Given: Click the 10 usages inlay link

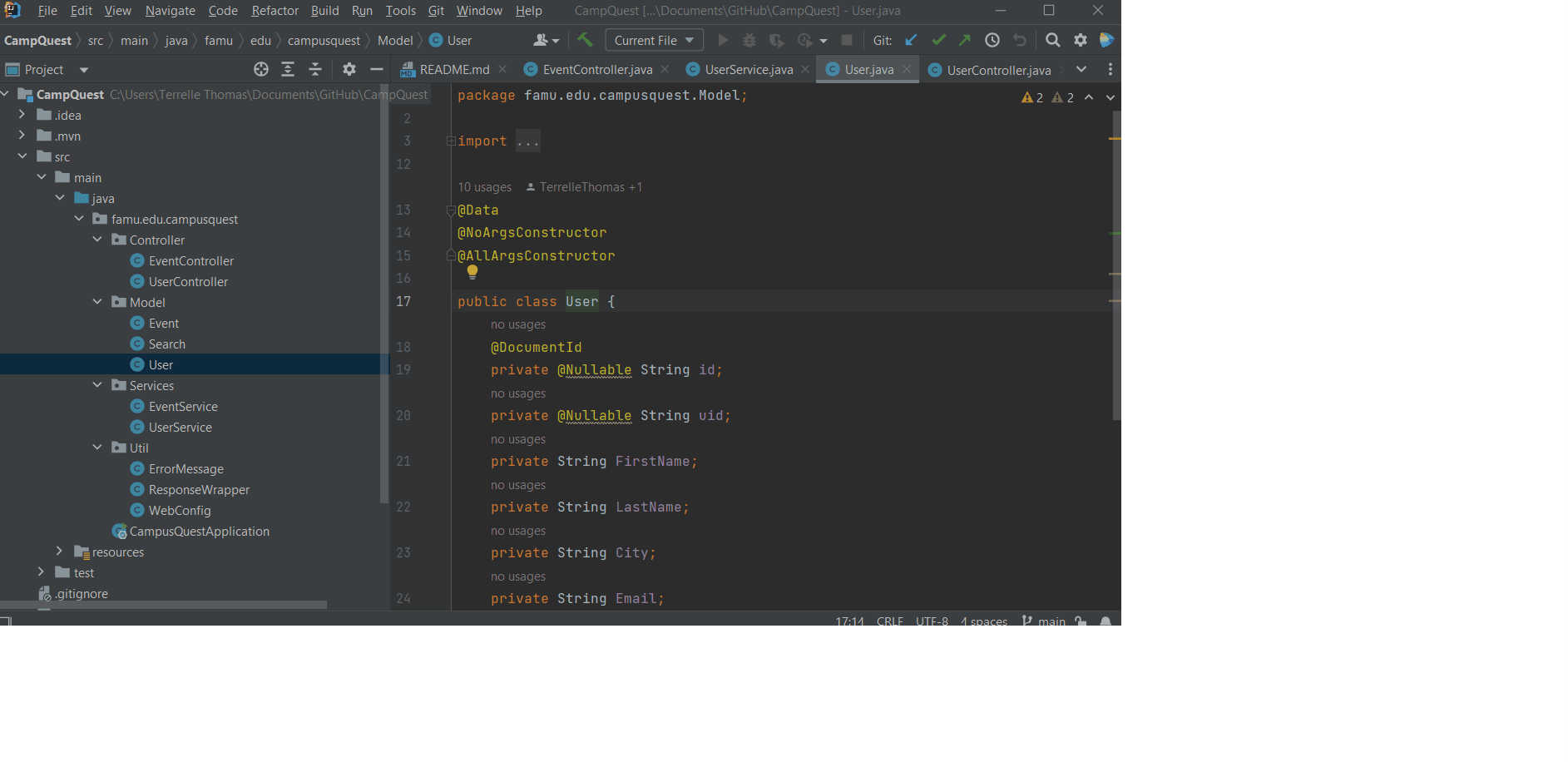Looking at the screenshot, I should 485,187.
